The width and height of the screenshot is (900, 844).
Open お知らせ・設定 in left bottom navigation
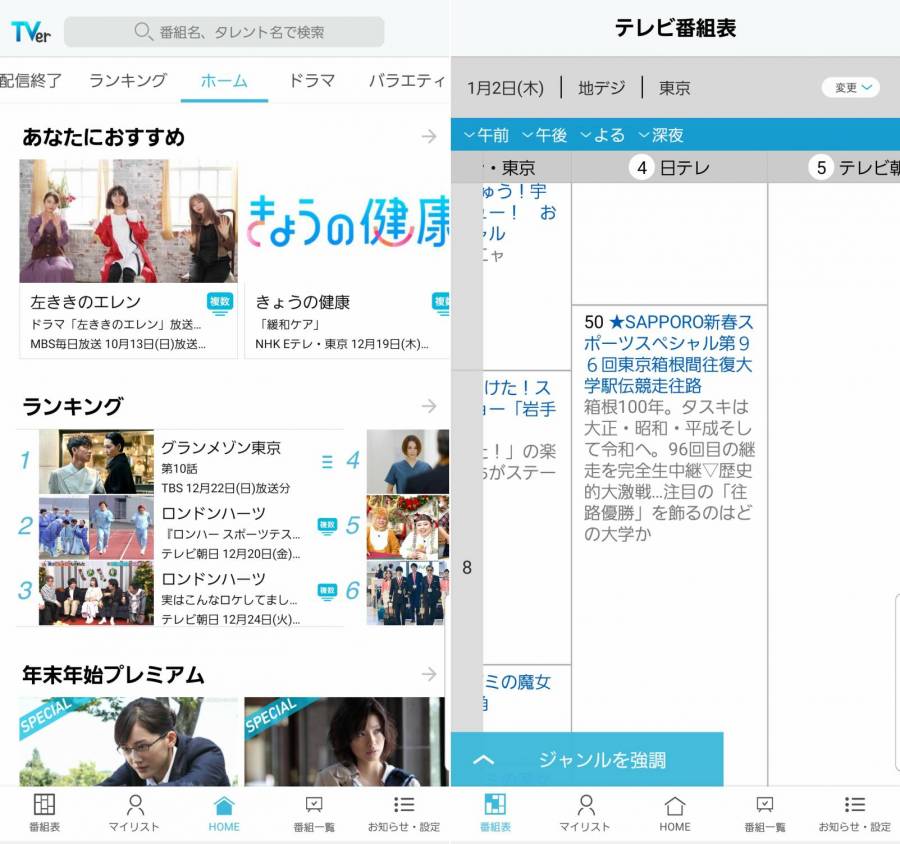click(x=404, y=812)
